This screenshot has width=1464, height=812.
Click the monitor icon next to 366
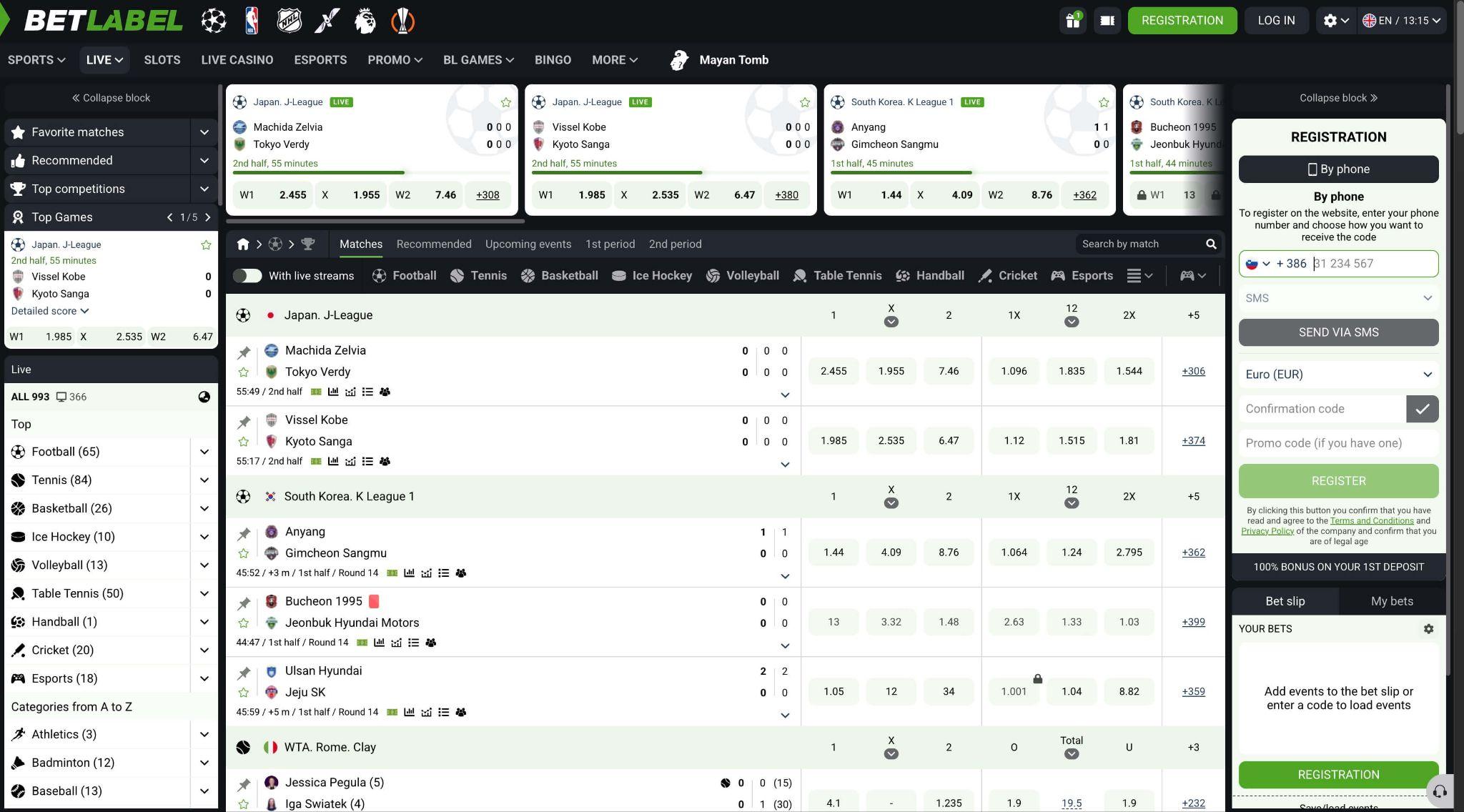pos(61,397)
